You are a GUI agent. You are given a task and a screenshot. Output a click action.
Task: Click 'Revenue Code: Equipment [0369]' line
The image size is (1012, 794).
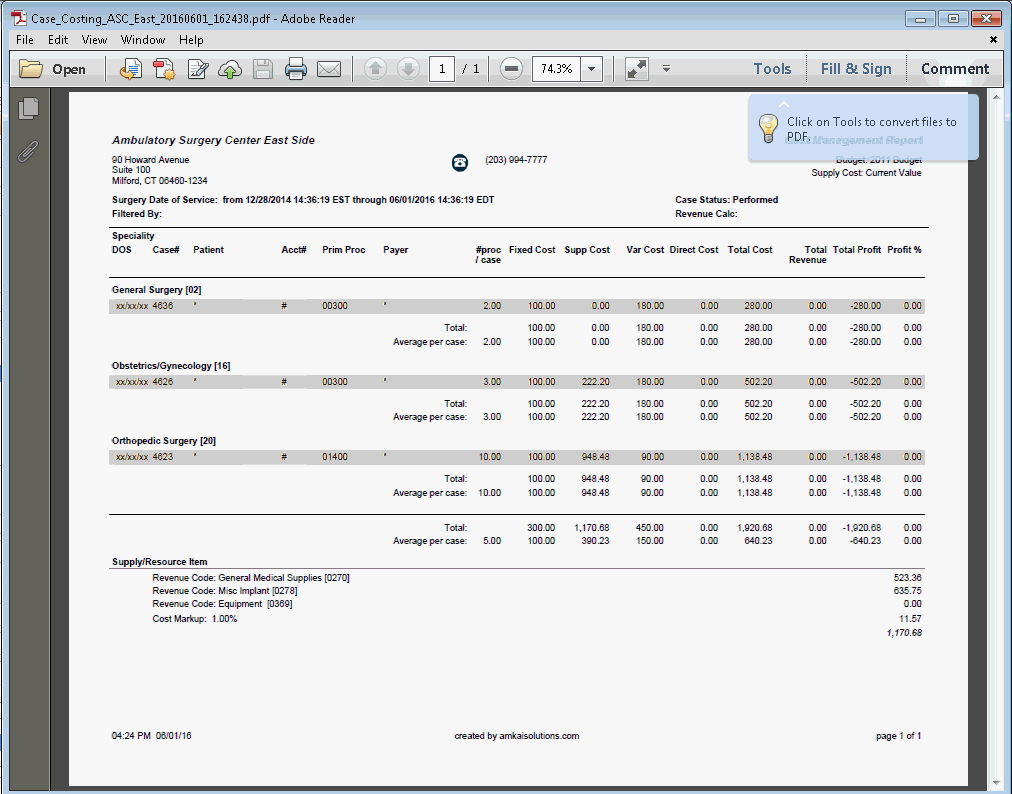pyautogui.click(x=222, y=604)
